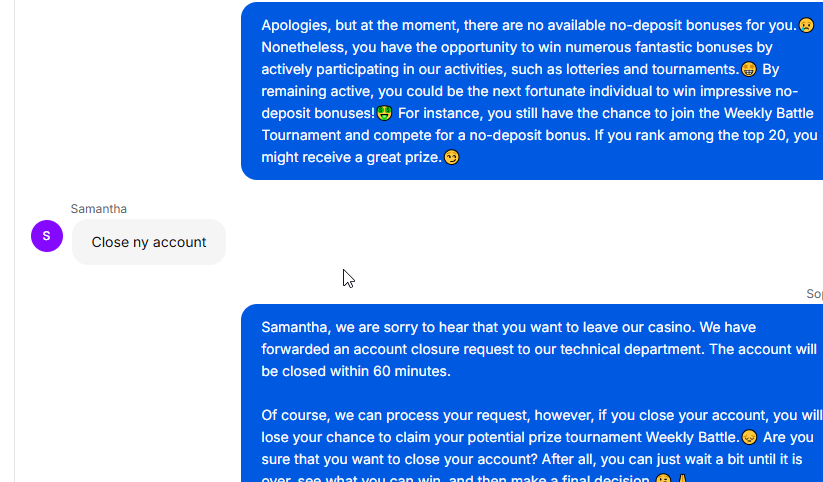The width and height of the screenshot is (823, 482).
Task: Click the grinning emoji after "tournaments."
Action: 748,69
